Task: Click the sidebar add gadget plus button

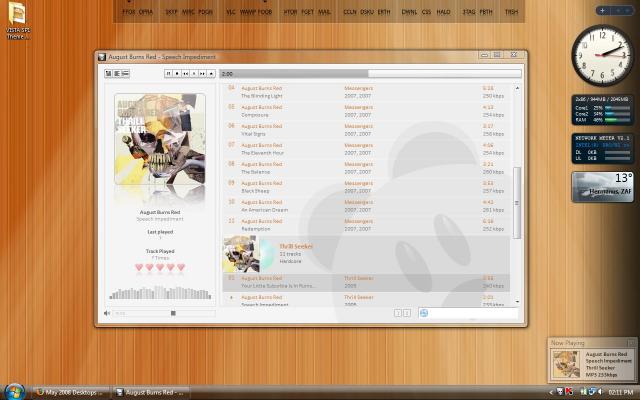Action: pyautogui.click(x=602, y=11)
